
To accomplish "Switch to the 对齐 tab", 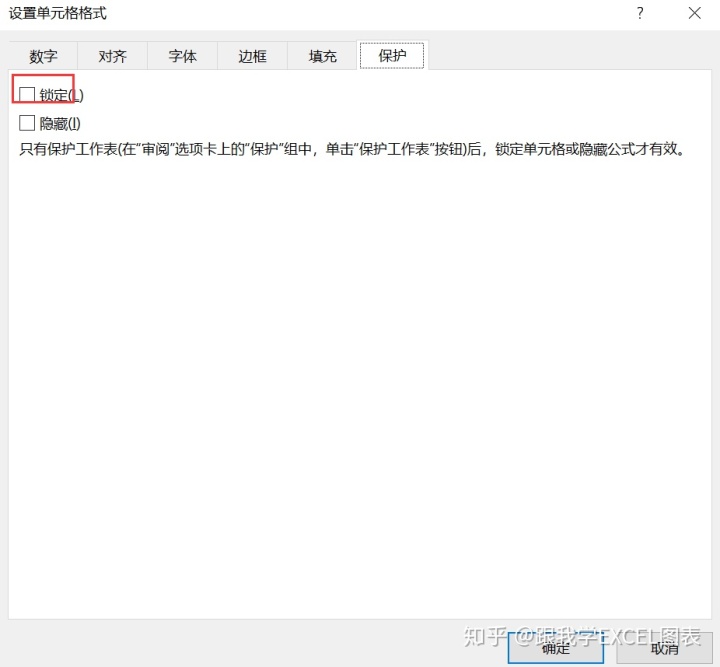I will (x=112, y=56).
